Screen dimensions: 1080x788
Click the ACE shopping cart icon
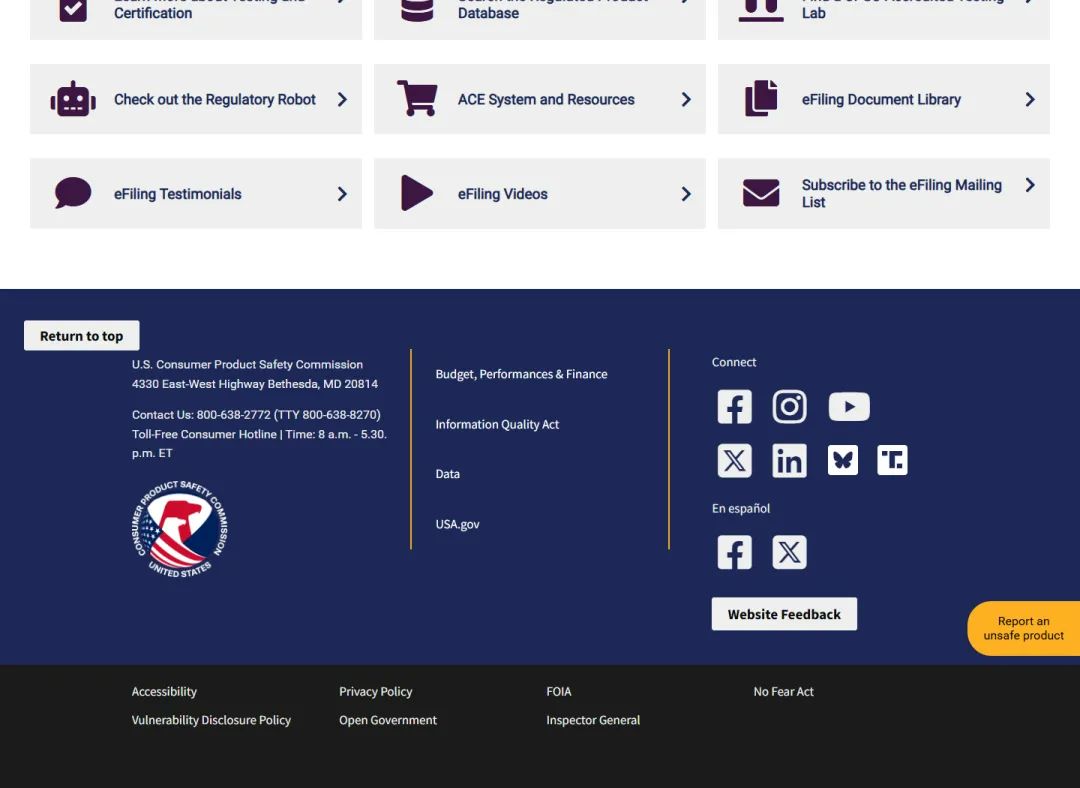(417, 98)
